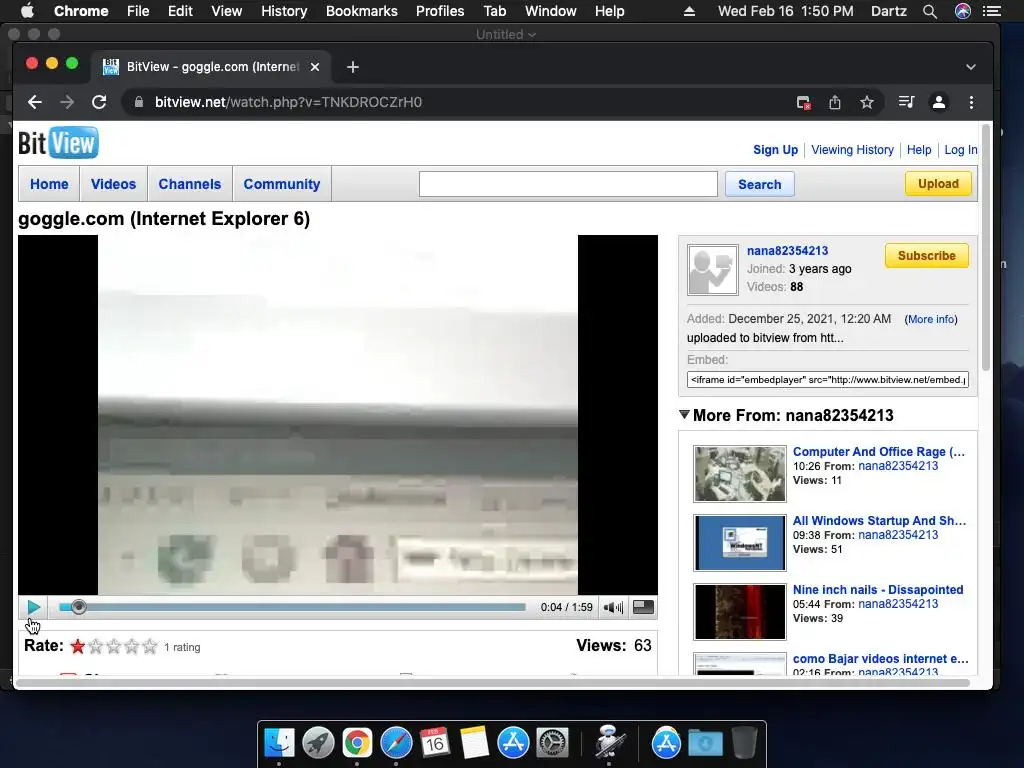Image resolution: width=1024 pixels, height=768 pixels.
Task: Click the video progress slider handle
Action: click(x=78, y=607)
